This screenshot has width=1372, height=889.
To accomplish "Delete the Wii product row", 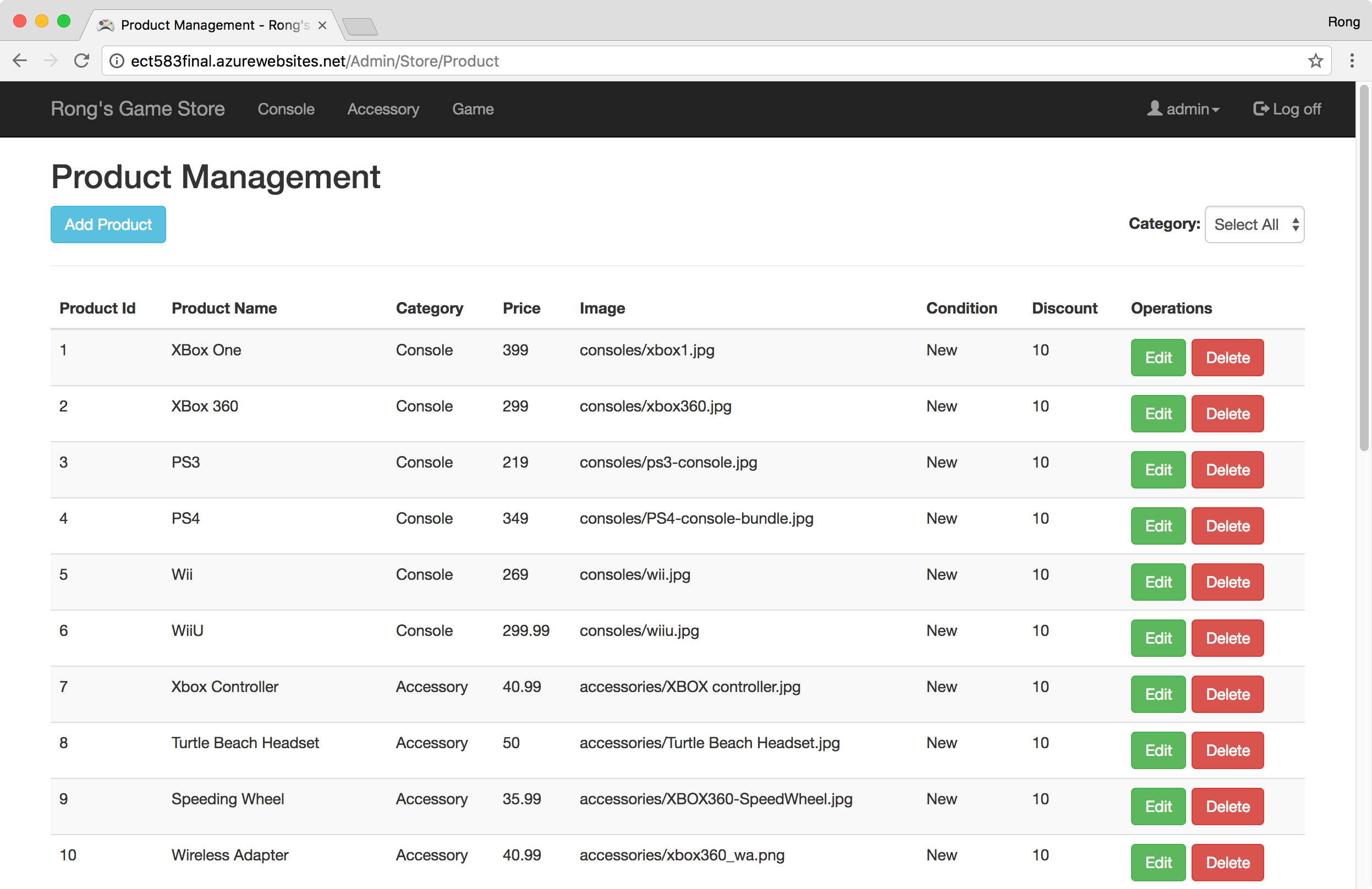I will coord(1228,581).
